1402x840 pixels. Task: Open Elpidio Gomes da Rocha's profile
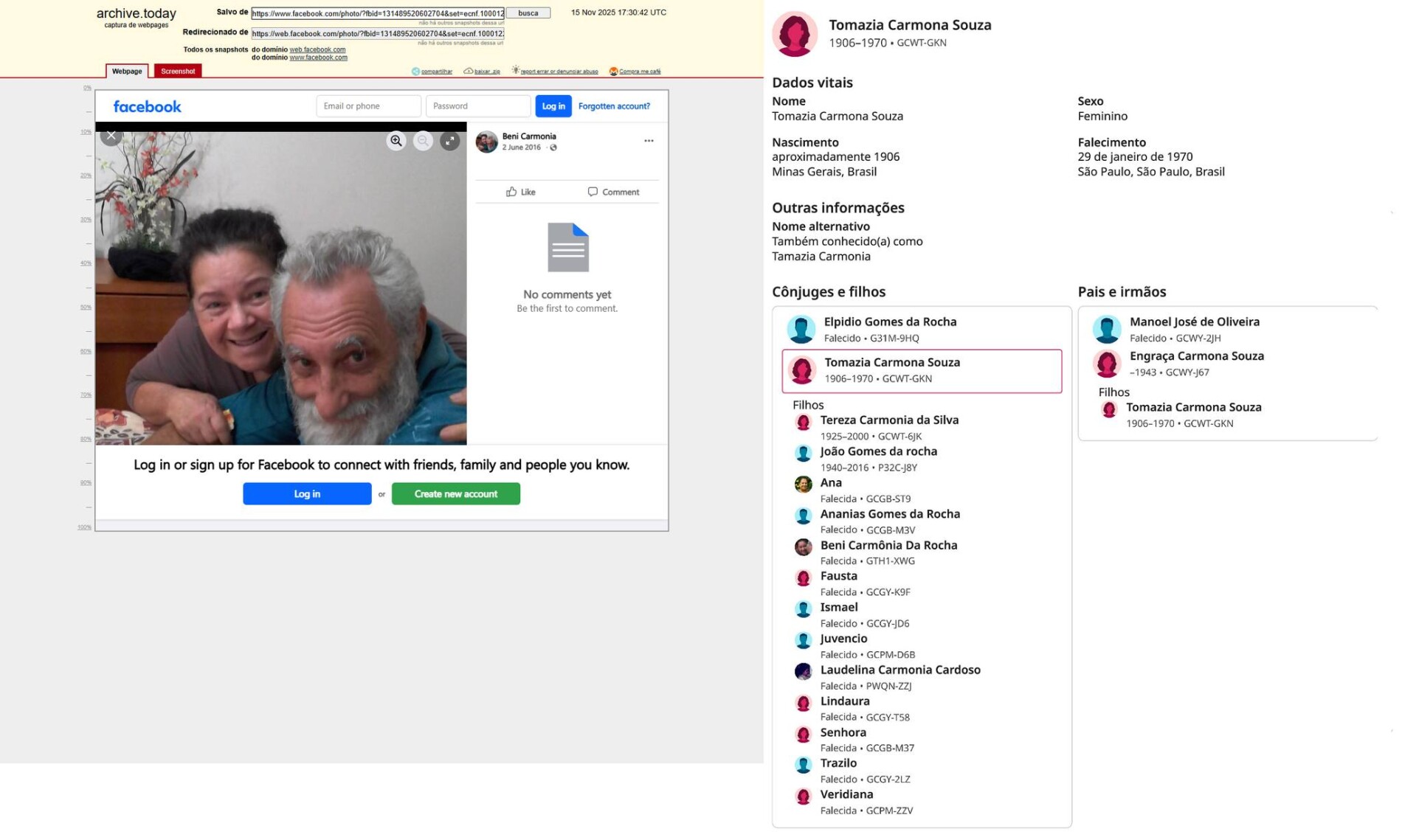[x=889, y=322]
